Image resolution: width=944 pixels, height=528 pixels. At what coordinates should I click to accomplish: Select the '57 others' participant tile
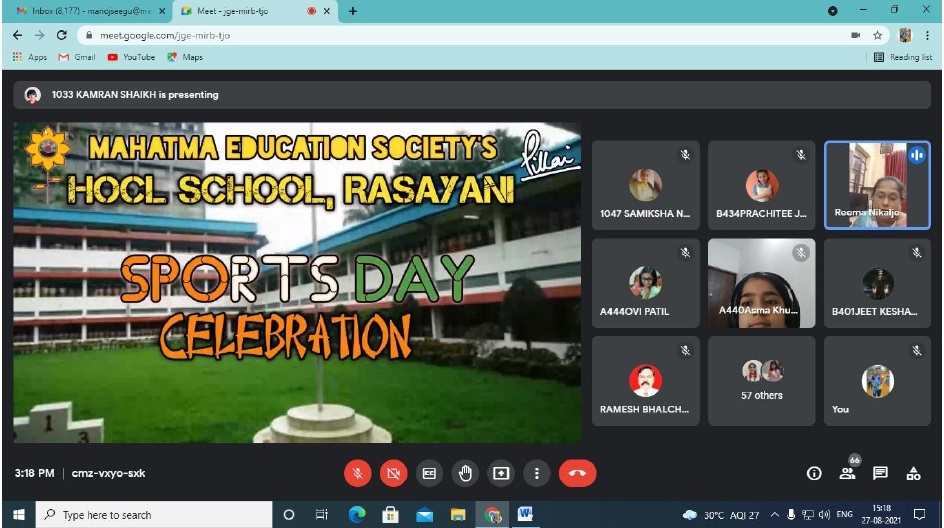[x=762, y=381]
